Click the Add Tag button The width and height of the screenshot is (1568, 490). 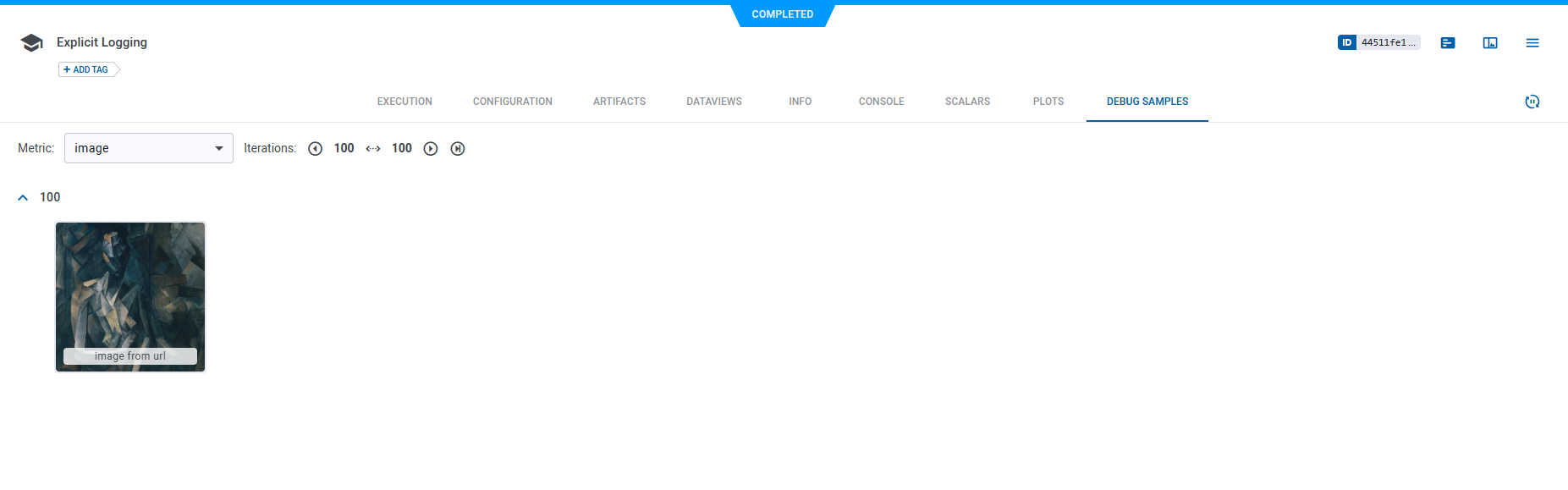(x=88, y=69)
